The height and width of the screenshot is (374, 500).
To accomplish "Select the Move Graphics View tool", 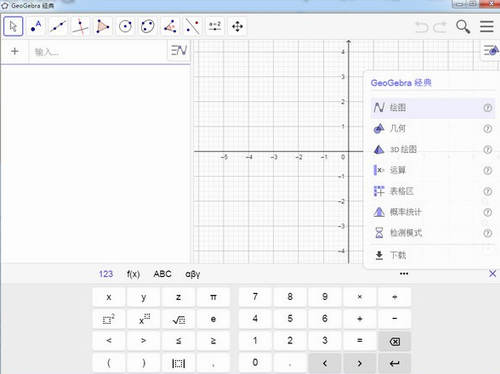I will (x=237, y=26).
